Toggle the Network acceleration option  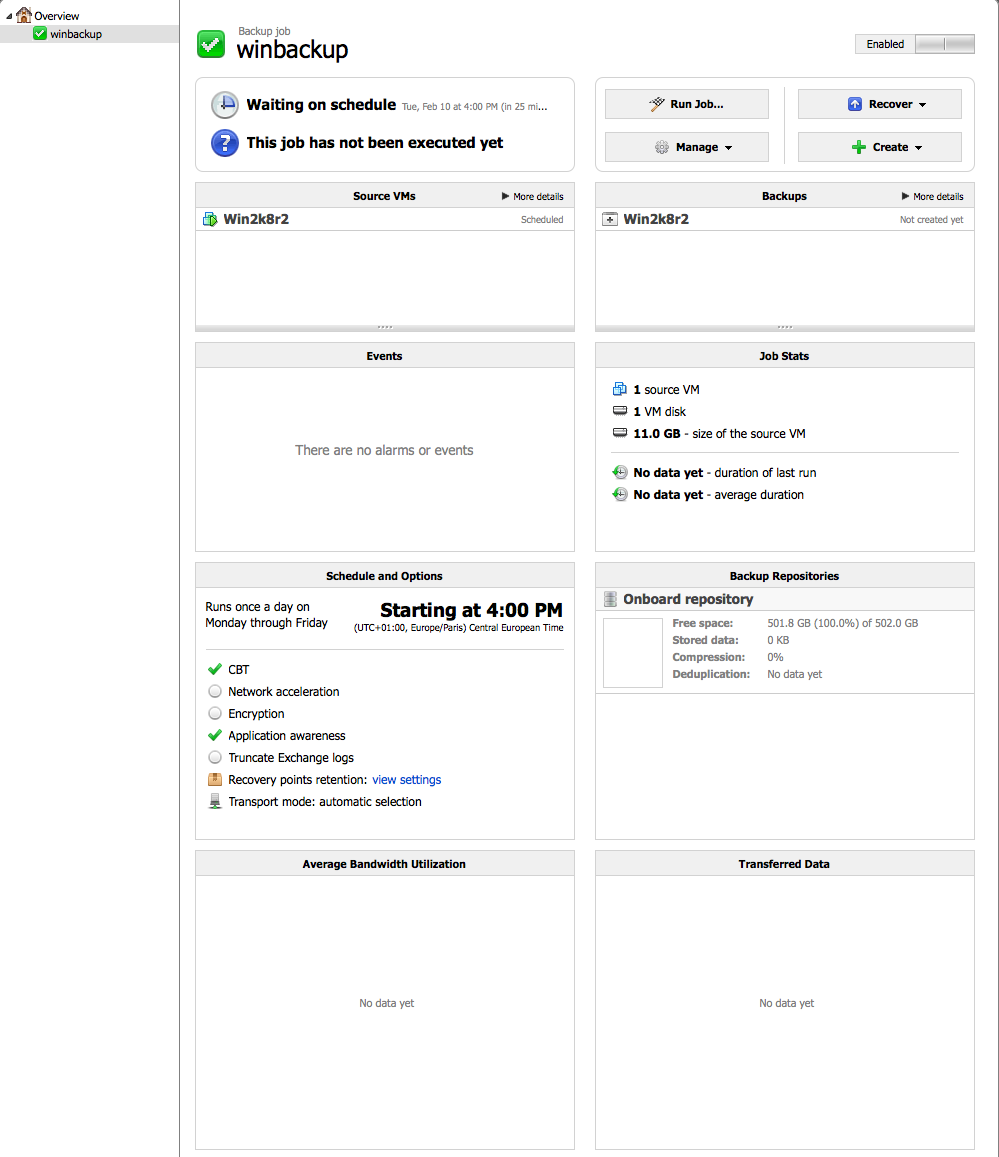(215, 691)
